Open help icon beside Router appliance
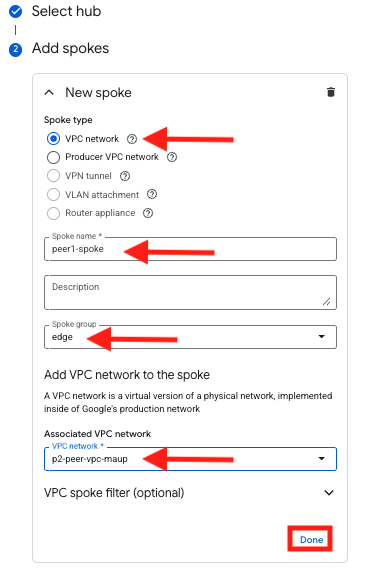This screenshot has width=368, height=572. tap(148, 213)
